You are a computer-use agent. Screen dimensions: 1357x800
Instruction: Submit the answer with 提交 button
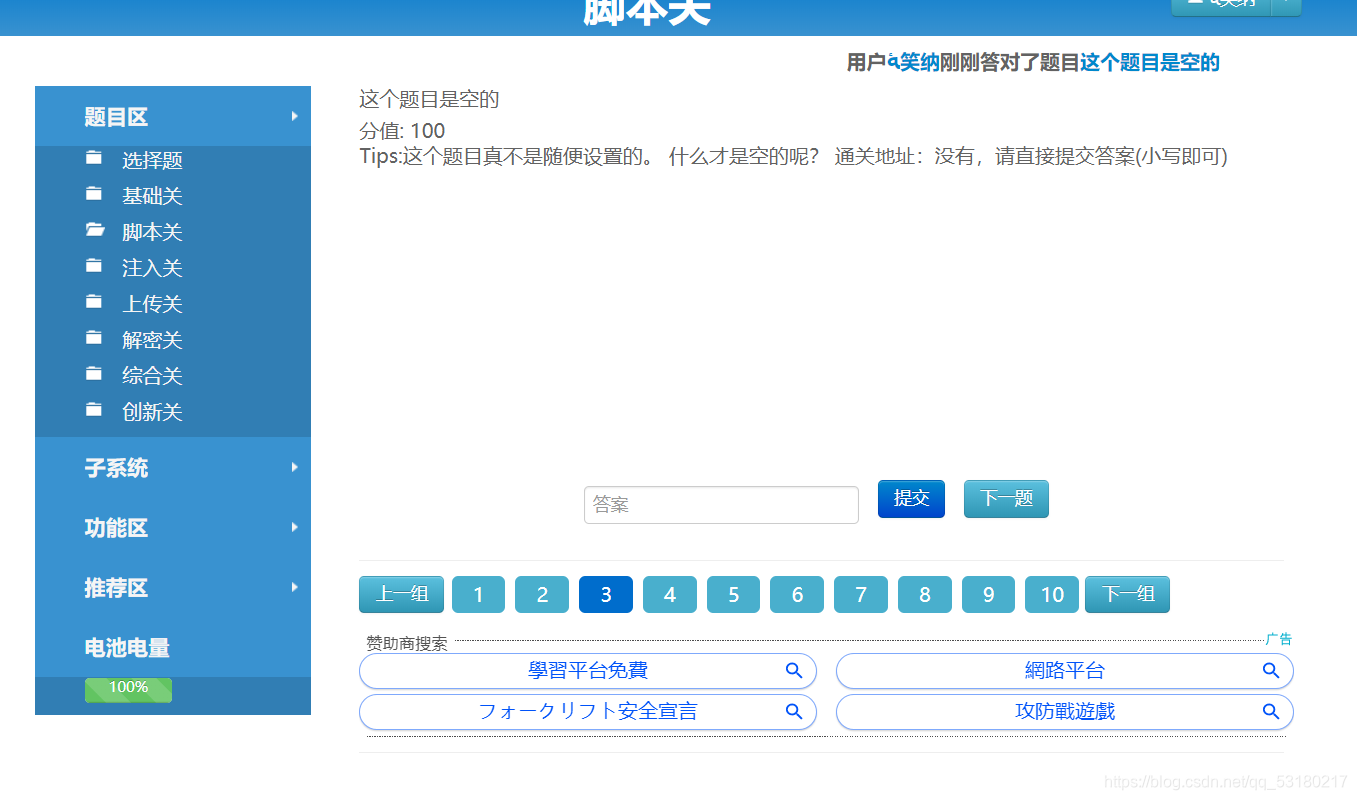pos(911,499)
